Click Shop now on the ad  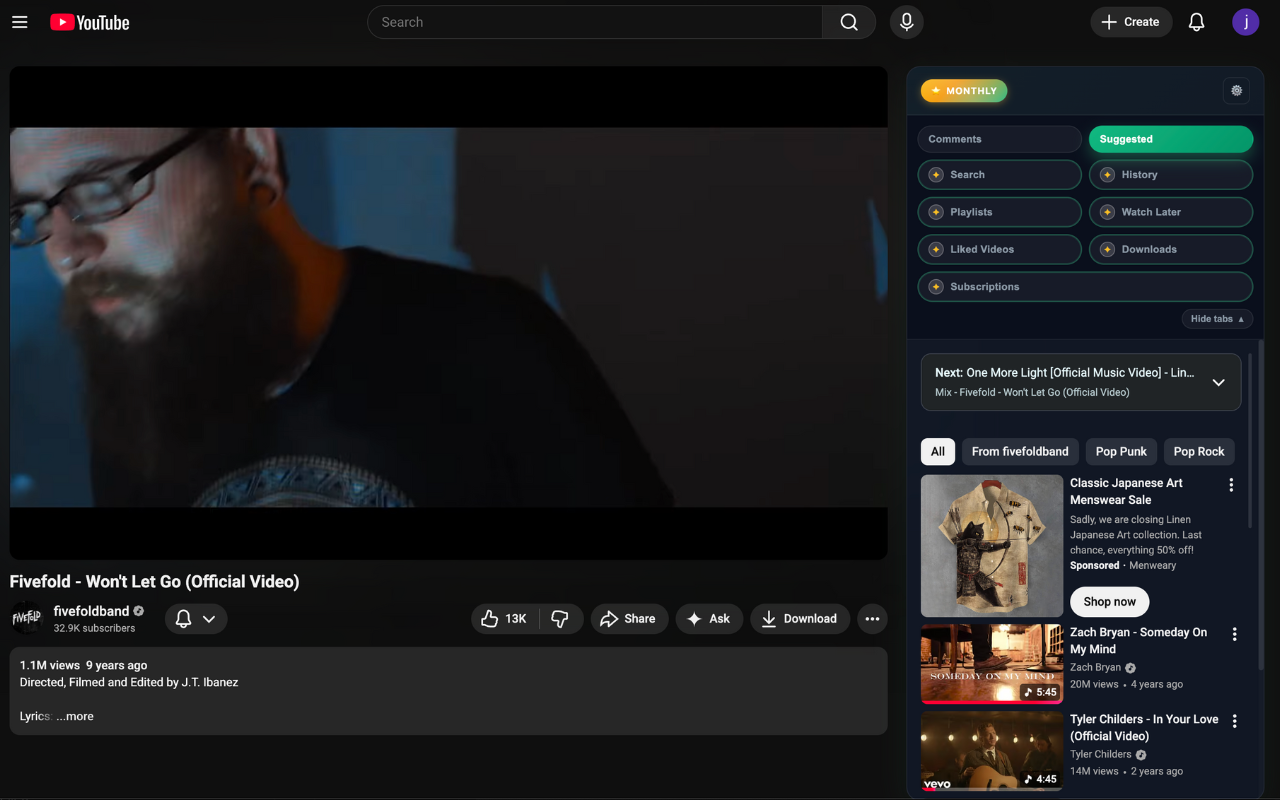pyautogui.click(x=1110, y=601)
